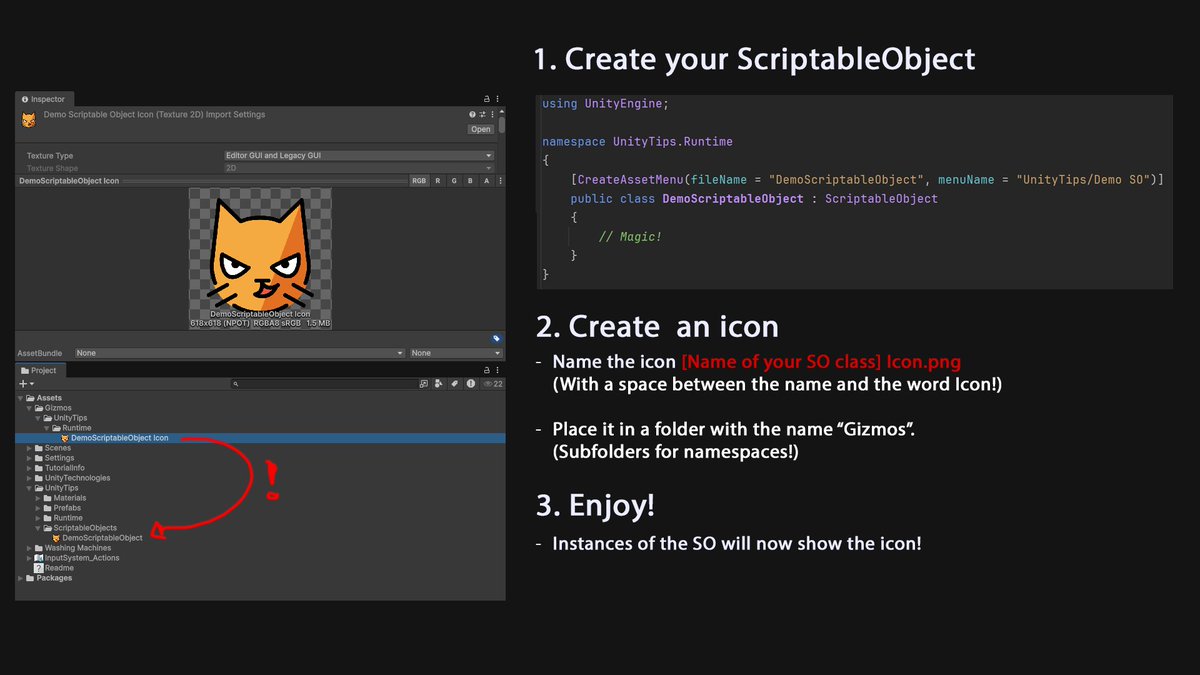Image resolution: width=1200 pixels, height=675 pixels.
Task: Collapse the Gizmos UnityTips subfolder arrow
Action: click(38, 418)
